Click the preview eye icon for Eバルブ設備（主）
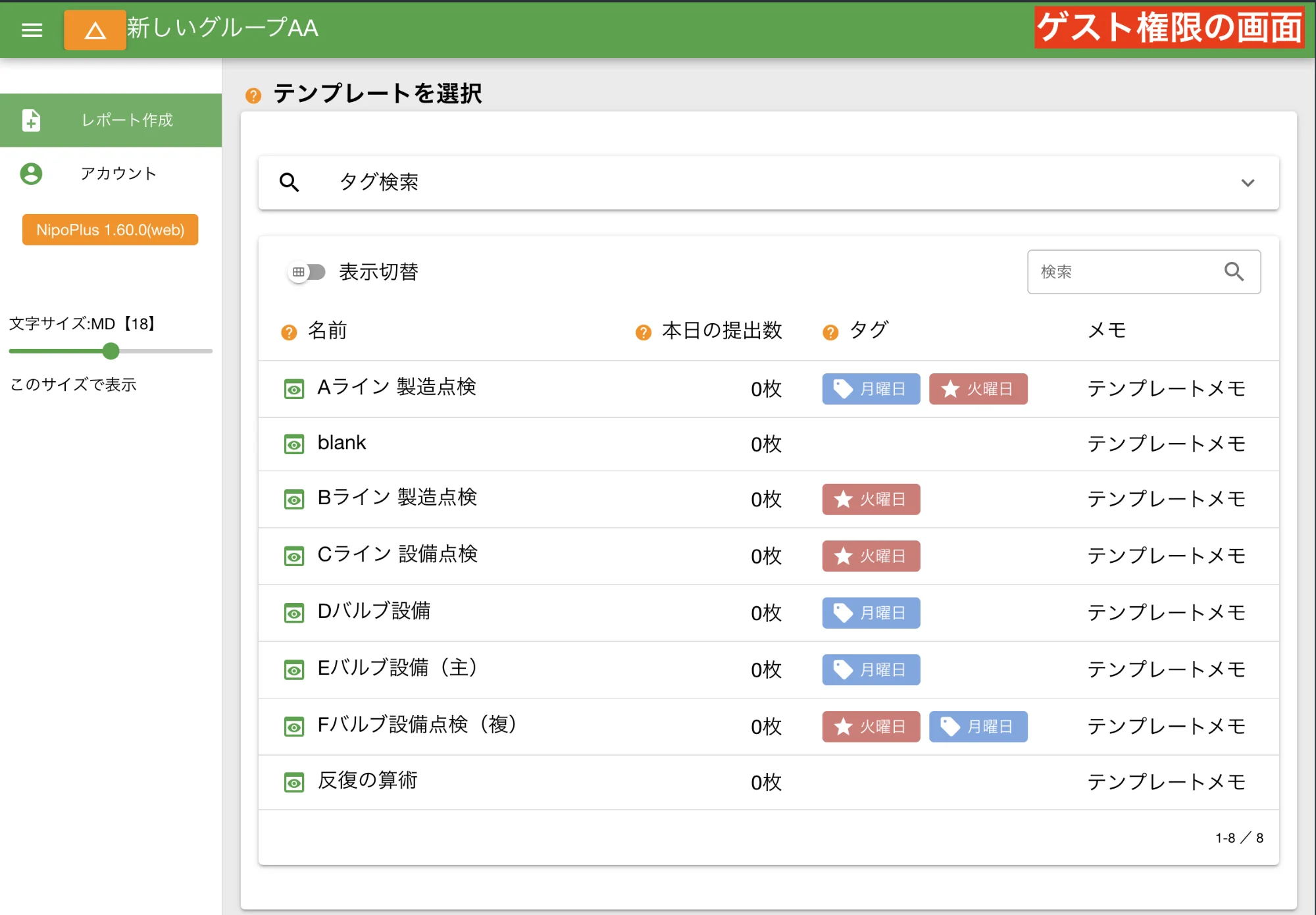This screenshot has height=915, width=1316. [x=294, y=670]
